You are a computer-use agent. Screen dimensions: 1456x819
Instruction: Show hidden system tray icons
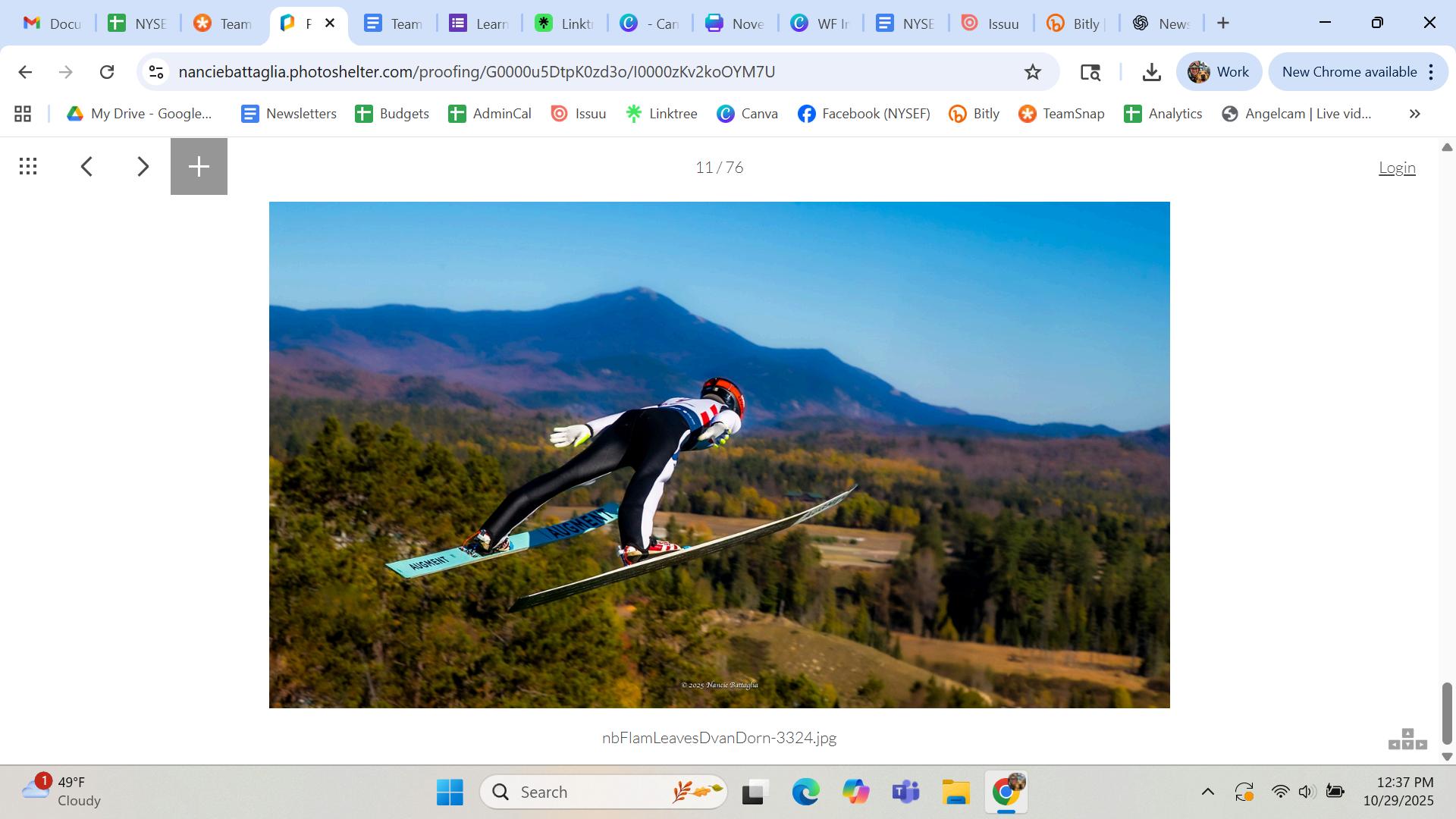1207,792
